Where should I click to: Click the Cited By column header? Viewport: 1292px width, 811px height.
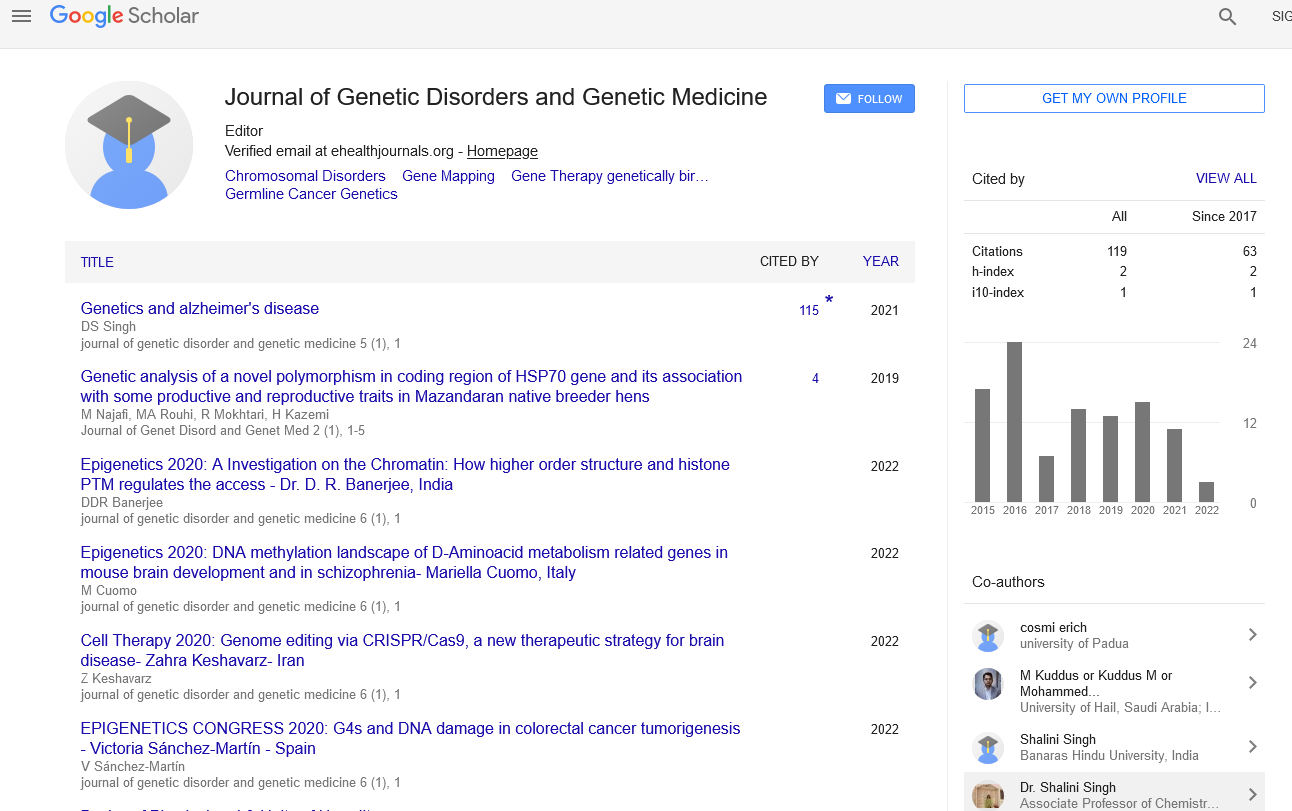789,261
